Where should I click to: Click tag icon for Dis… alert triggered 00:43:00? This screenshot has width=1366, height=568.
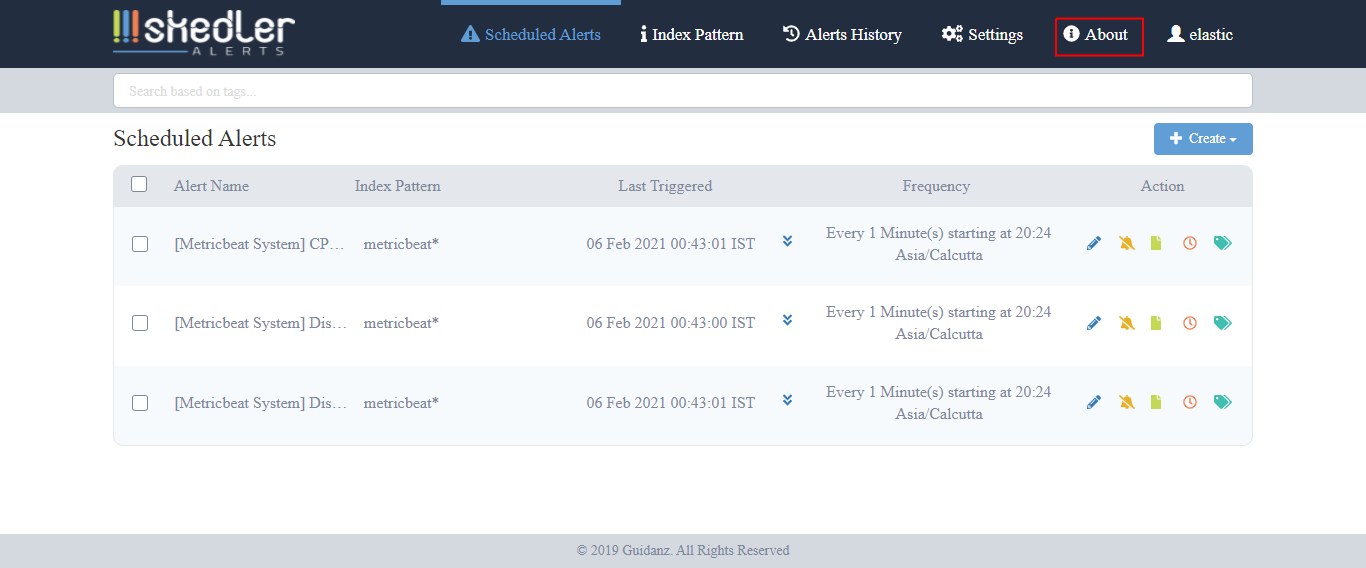coord(1222,323)
